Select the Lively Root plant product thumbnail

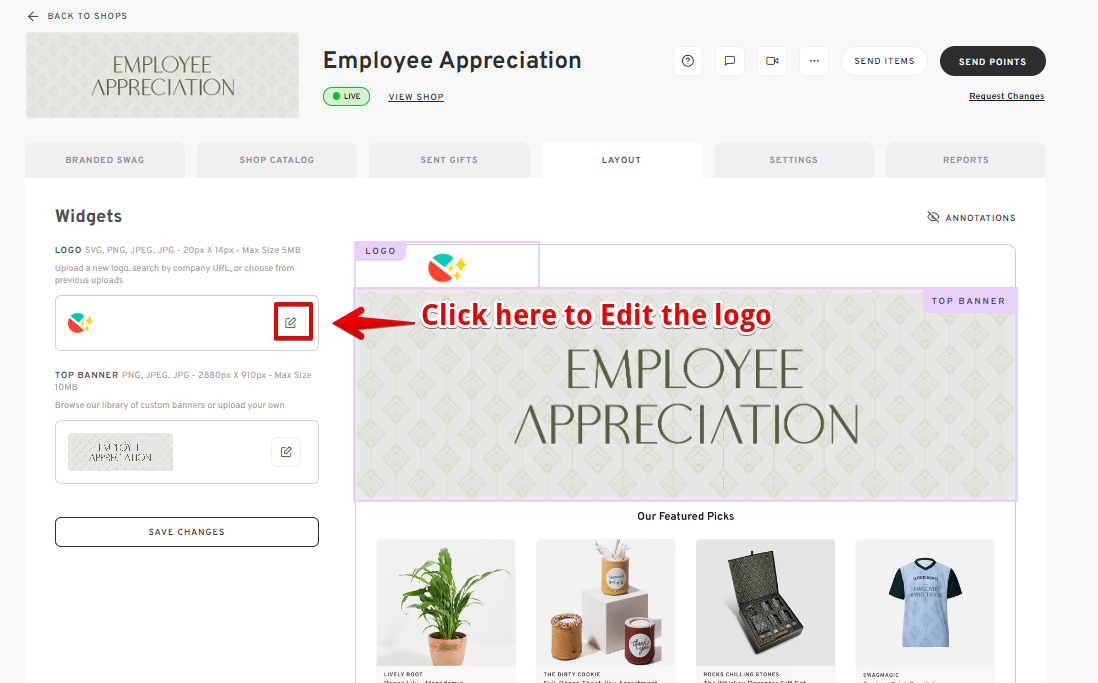pos(446,602)
